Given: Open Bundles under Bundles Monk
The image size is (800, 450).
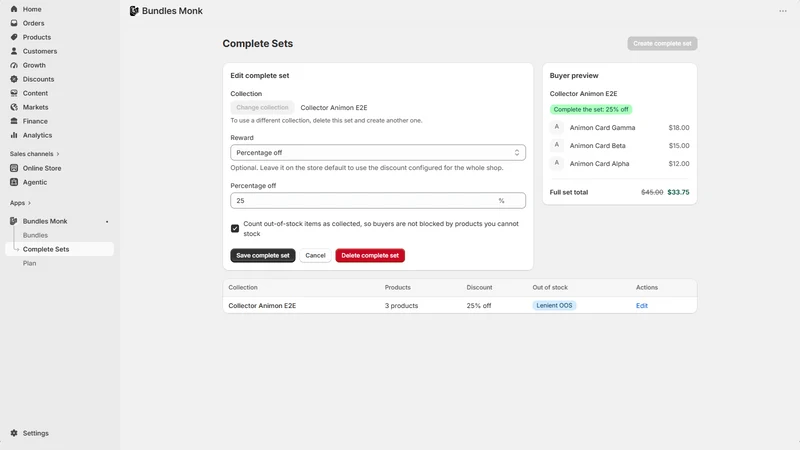Looking at the screenshot, I should (x=35, y=235).
